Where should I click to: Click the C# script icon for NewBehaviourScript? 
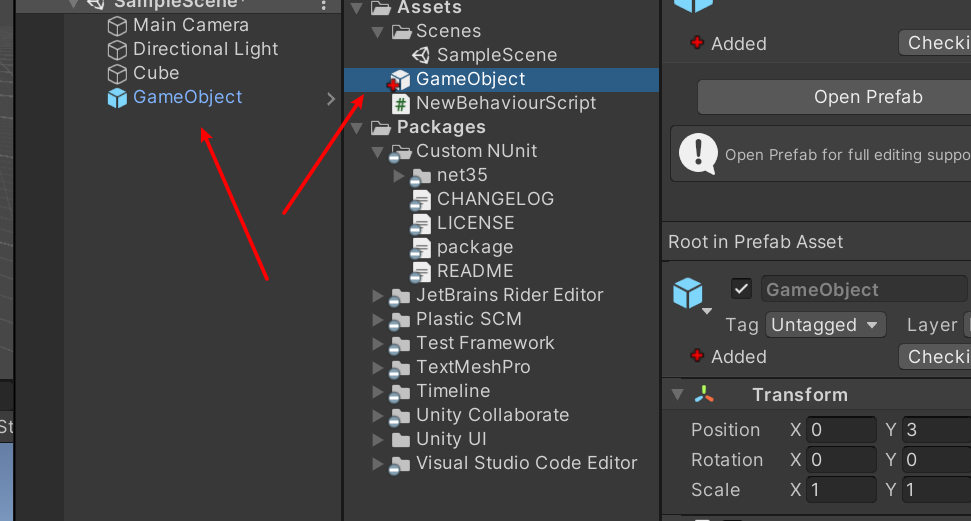point(401,103)
